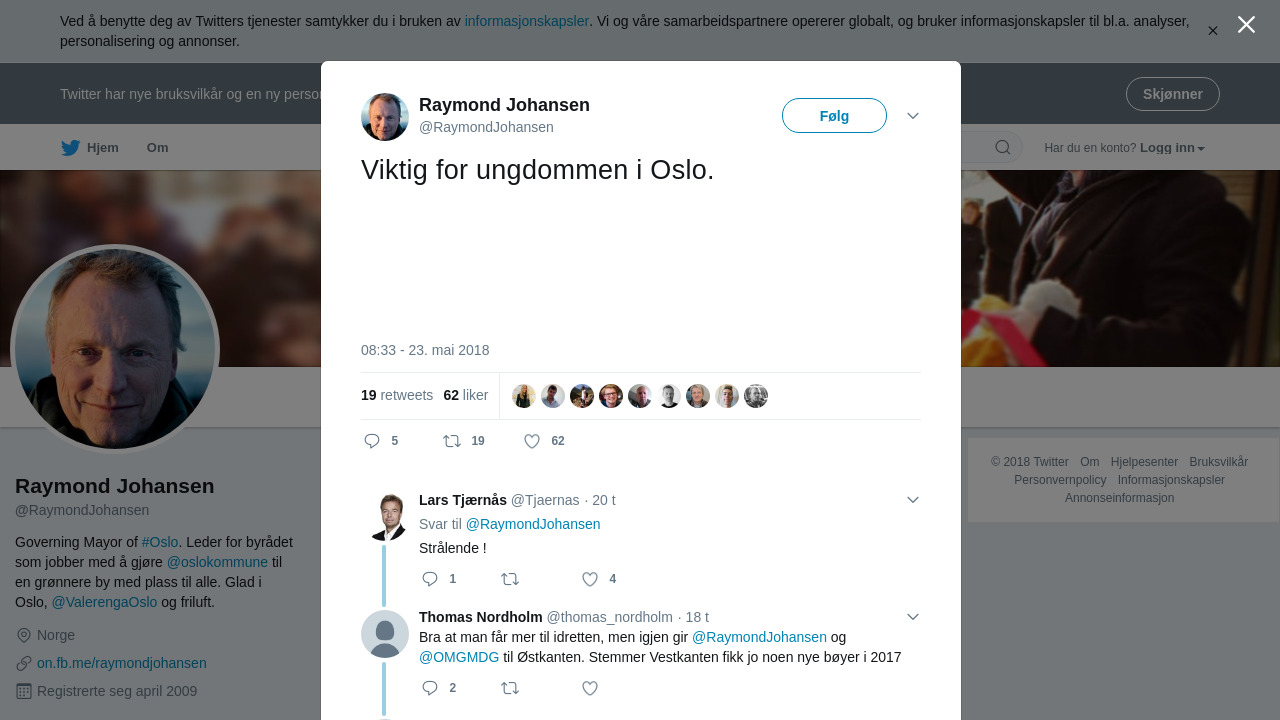The height and width of the screenshot is (720, 1280).
Task: Open the Logg inn dropdown
Action: point(1172,148)
